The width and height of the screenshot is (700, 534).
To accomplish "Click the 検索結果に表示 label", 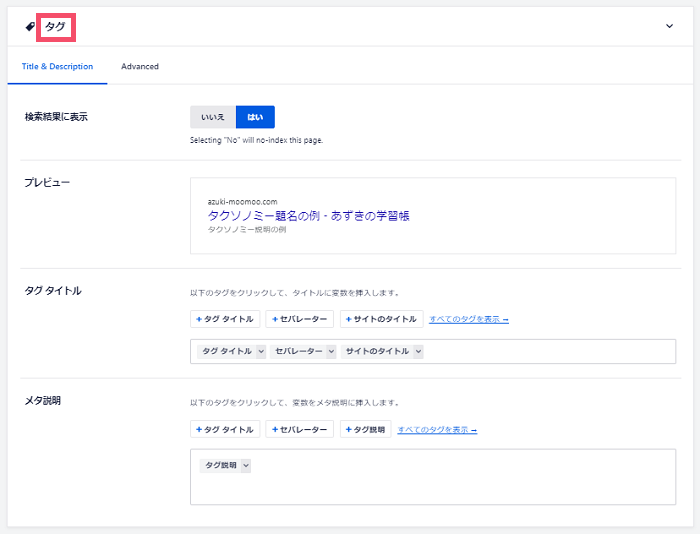I will coord(56,117).
